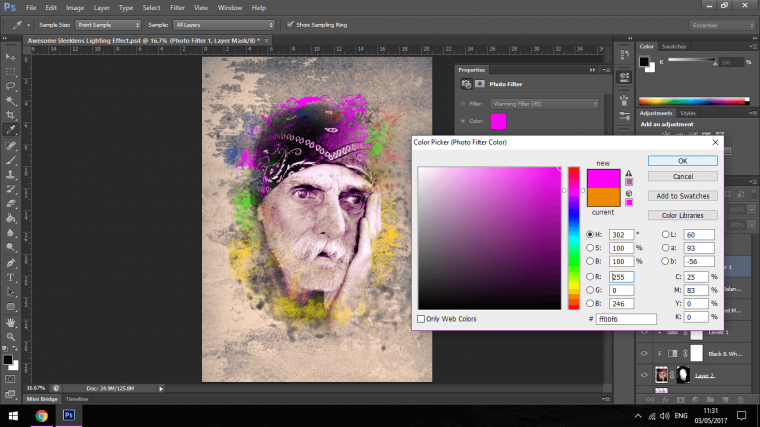Select the G green radio button

pos(590,290)
